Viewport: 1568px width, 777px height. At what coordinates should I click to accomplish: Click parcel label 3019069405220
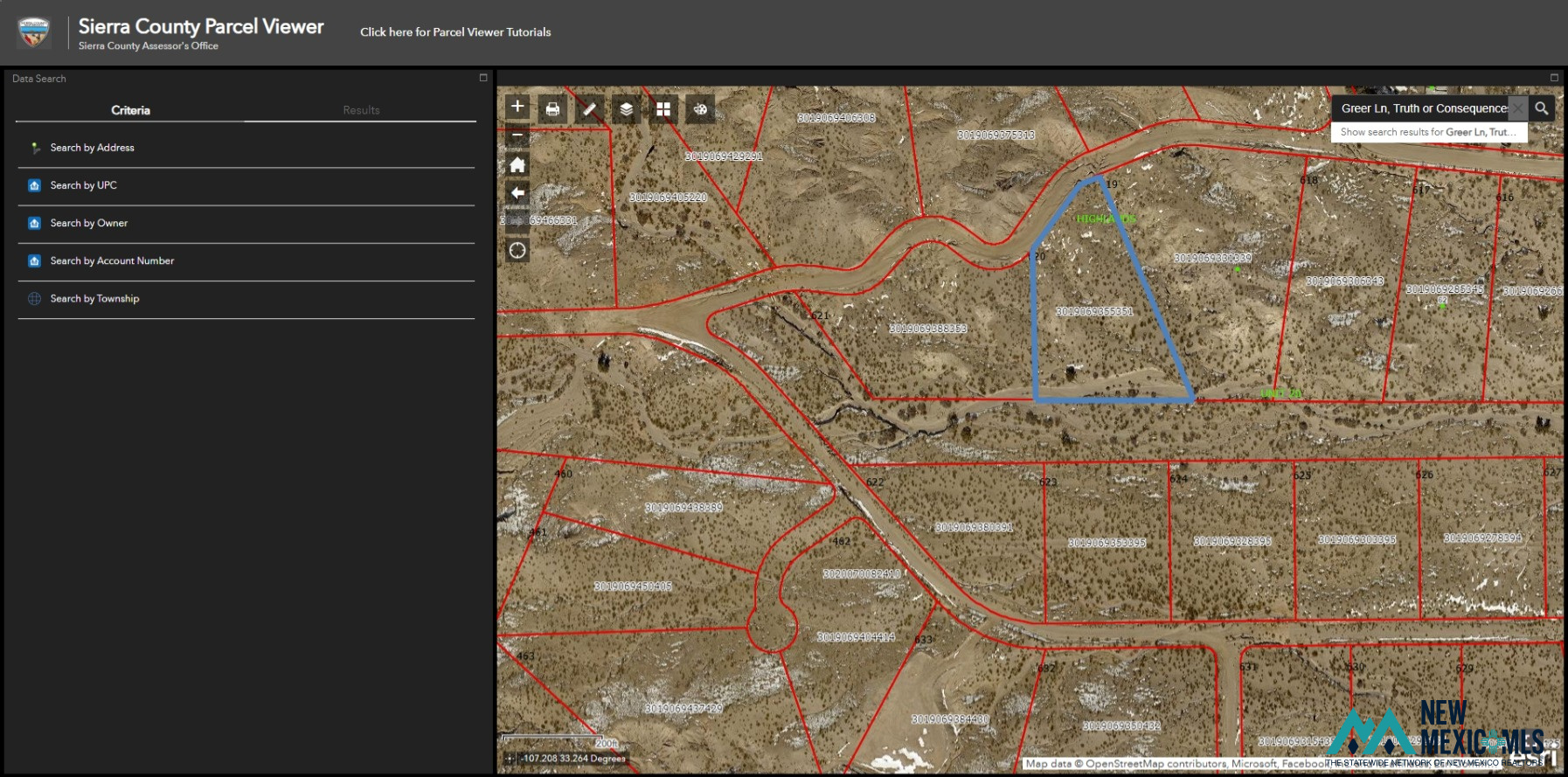pos(669,198)
